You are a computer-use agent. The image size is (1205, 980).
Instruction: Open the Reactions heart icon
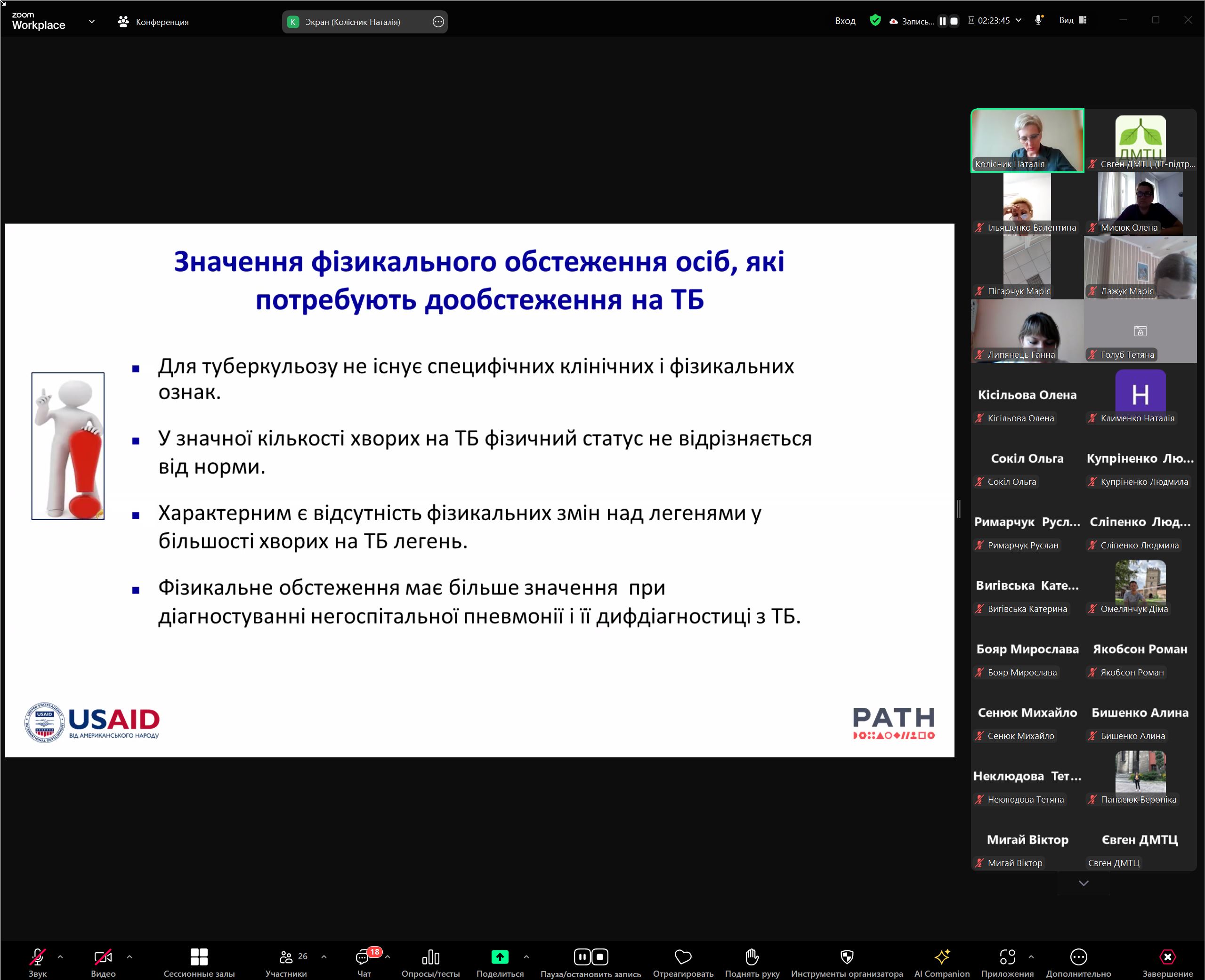coord(683,957)
